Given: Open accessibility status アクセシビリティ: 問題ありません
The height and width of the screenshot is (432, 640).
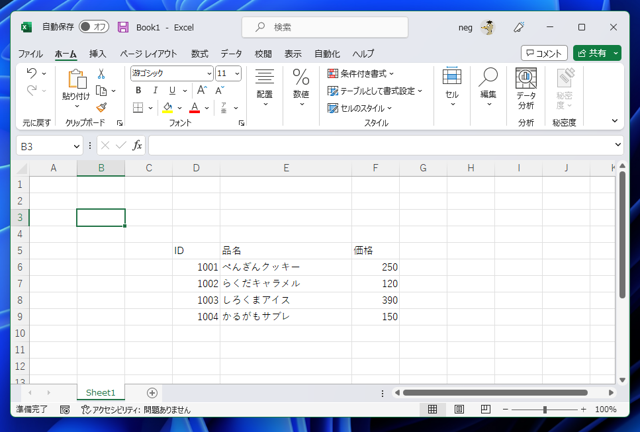Looking at the screenshot, I should (136, 410).
